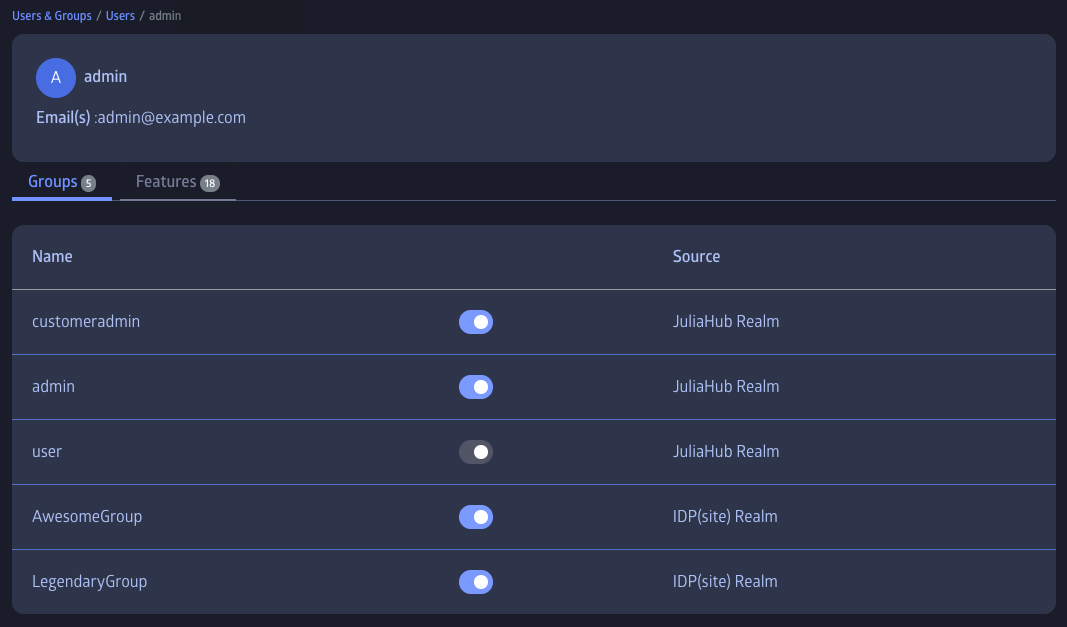This screenshot has width=1067, height=627.
Task: Click the Source column header
Action: point(696,257)
